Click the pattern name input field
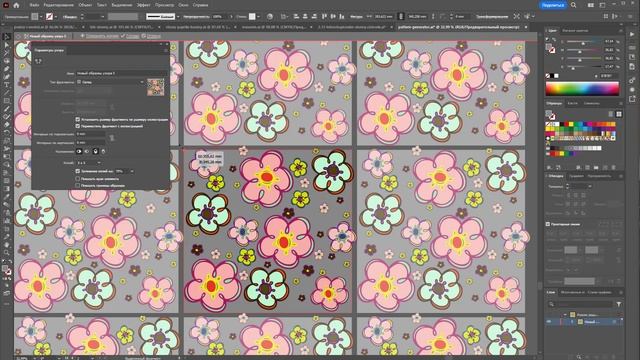Image resolution: width=640 pixels, height=360 pixels. click(x=121, y=73)
